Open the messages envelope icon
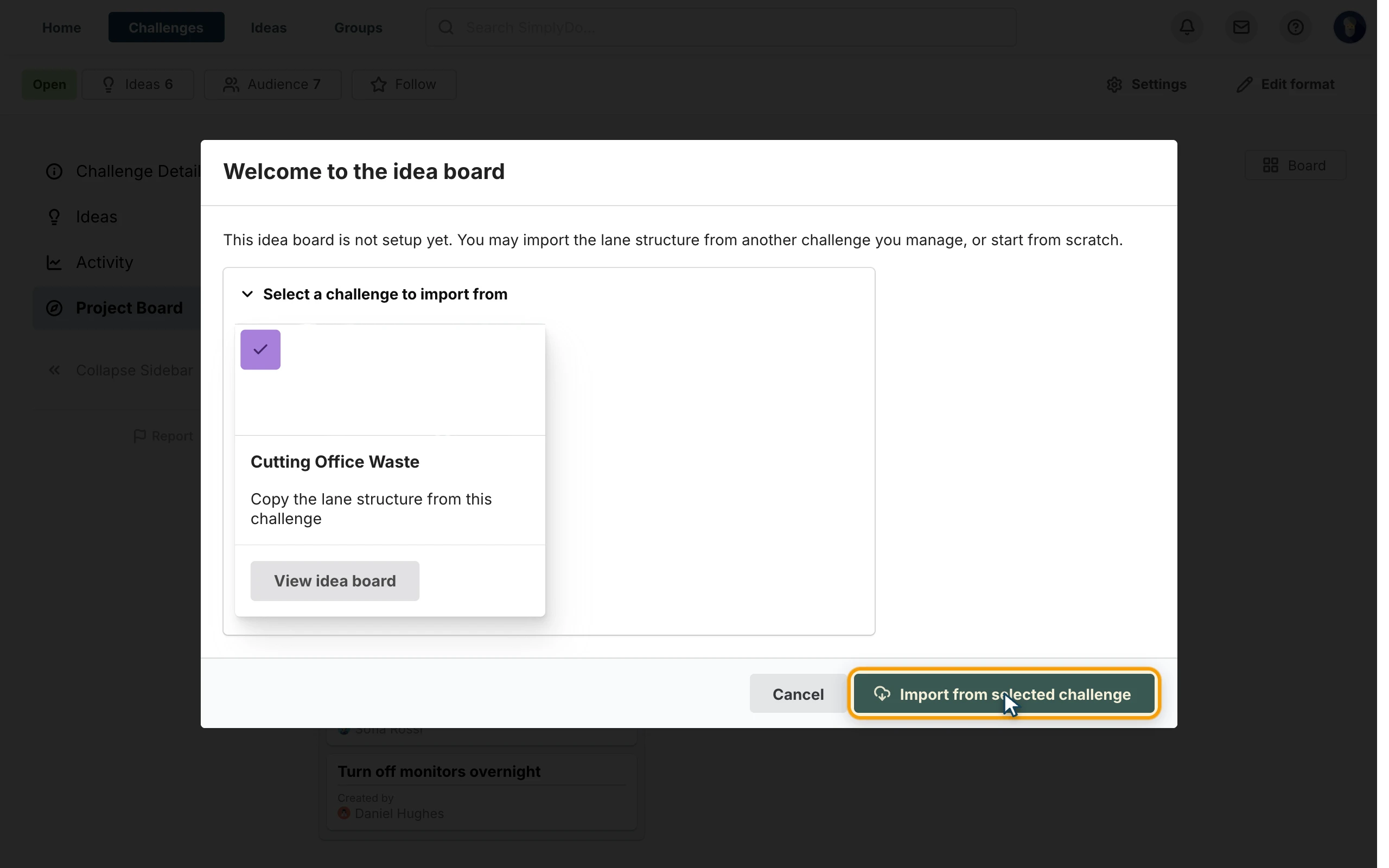Screen dimensions: 1389x868 (x=1241, y=27)
